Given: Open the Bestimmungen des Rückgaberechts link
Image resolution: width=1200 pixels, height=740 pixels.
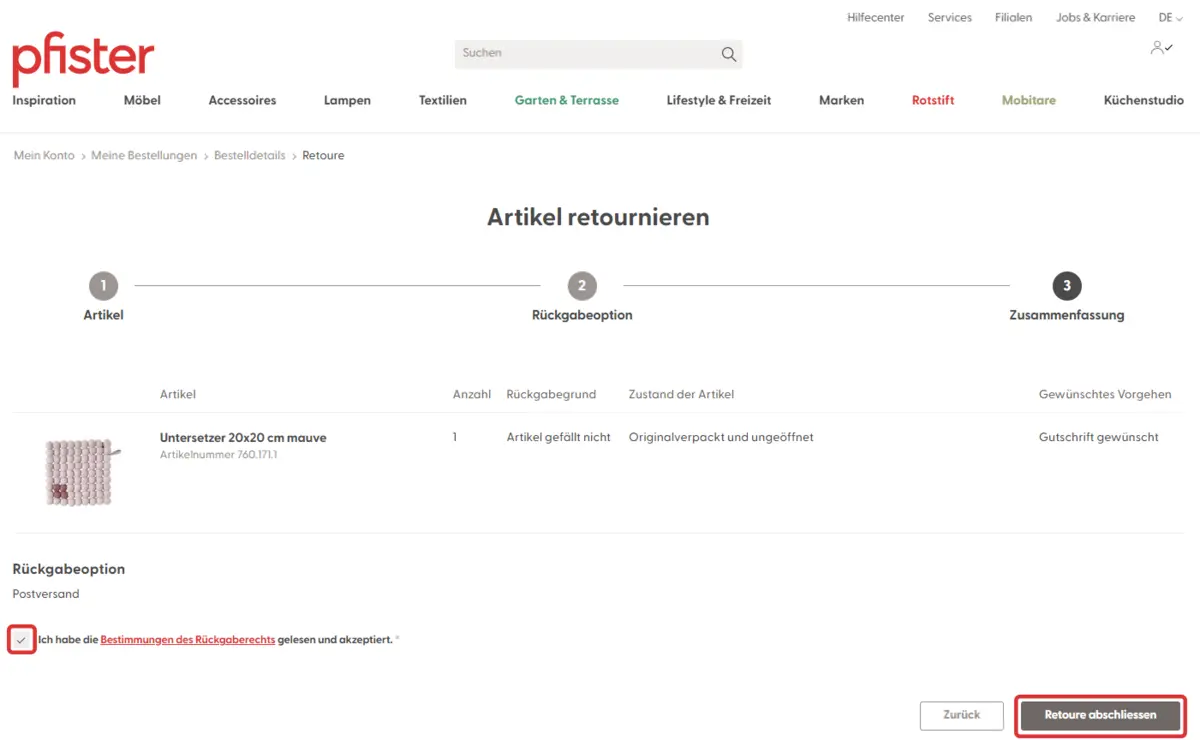Looking at the screenshot, I should click(187, 640).
